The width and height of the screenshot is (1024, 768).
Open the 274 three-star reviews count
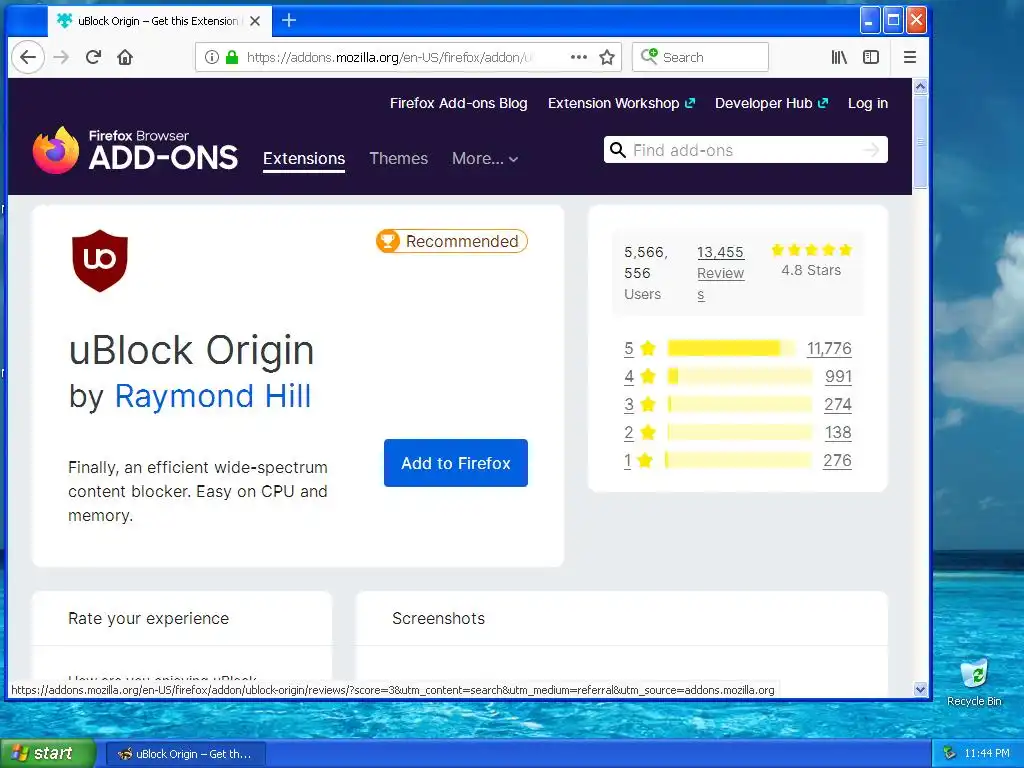click(x=838, y=405)
